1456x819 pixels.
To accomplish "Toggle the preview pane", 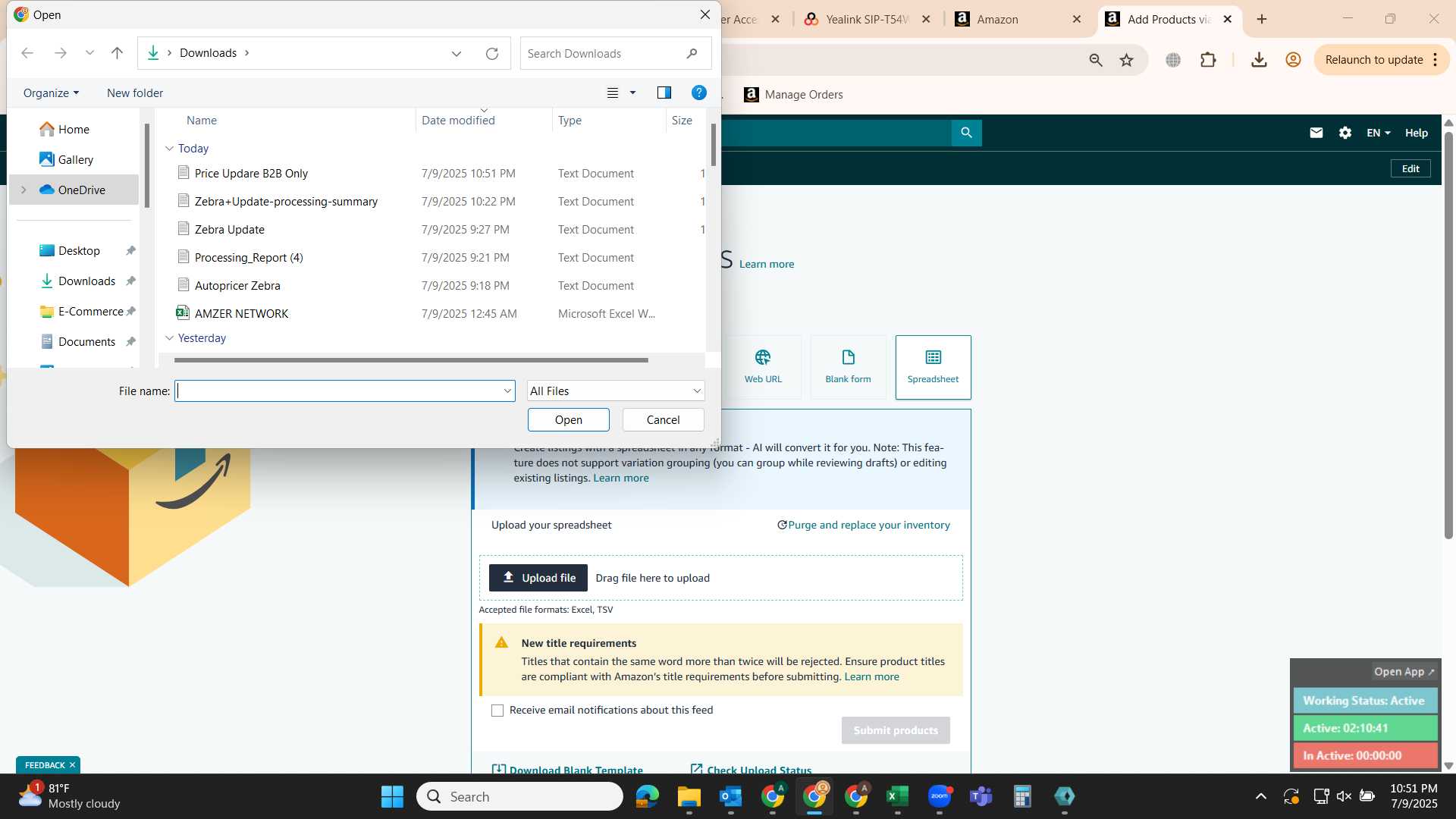I will (x=664, y=93).
